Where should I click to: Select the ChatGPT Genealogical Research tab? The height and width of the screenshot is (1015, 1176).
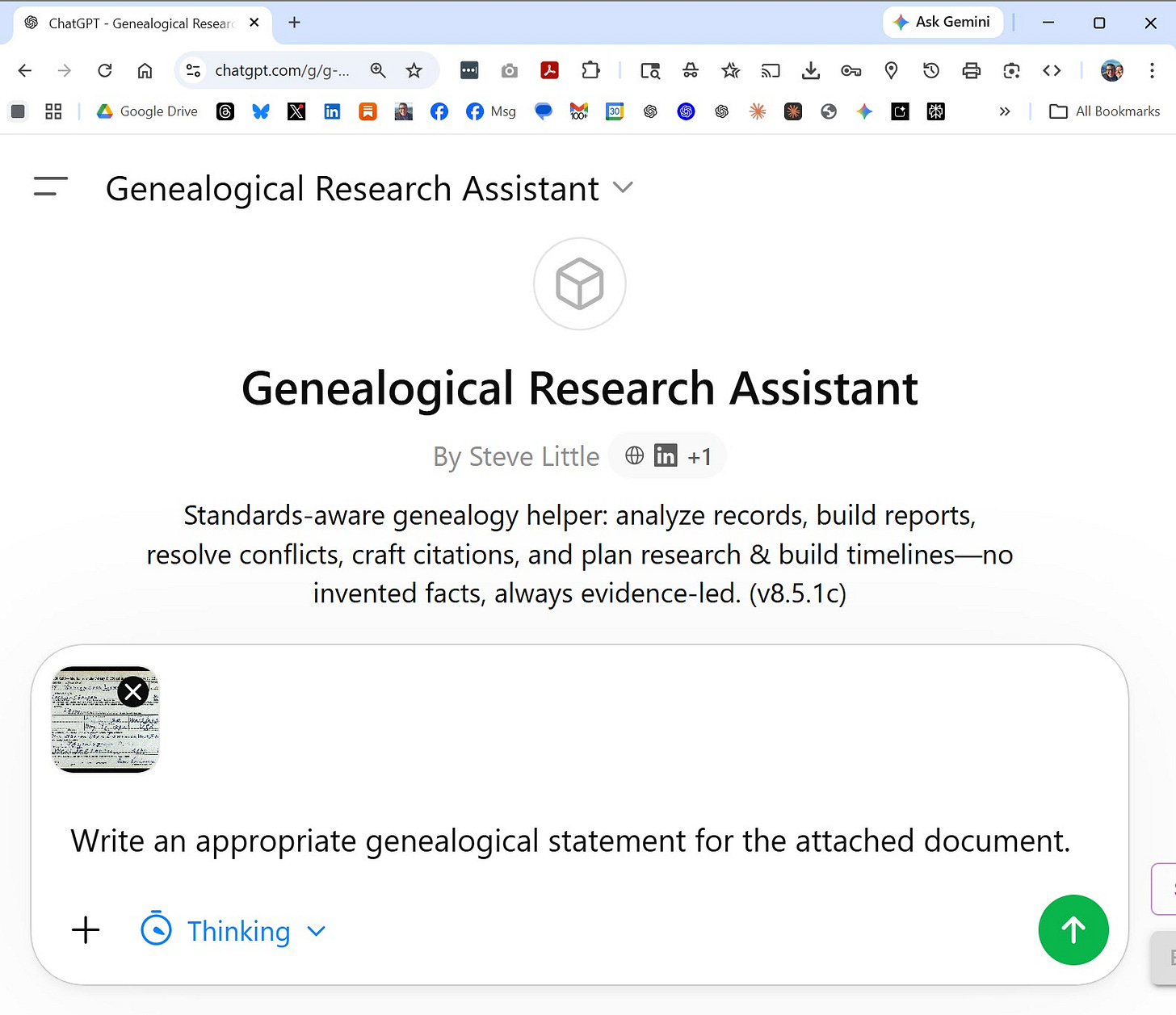point(142,23)
